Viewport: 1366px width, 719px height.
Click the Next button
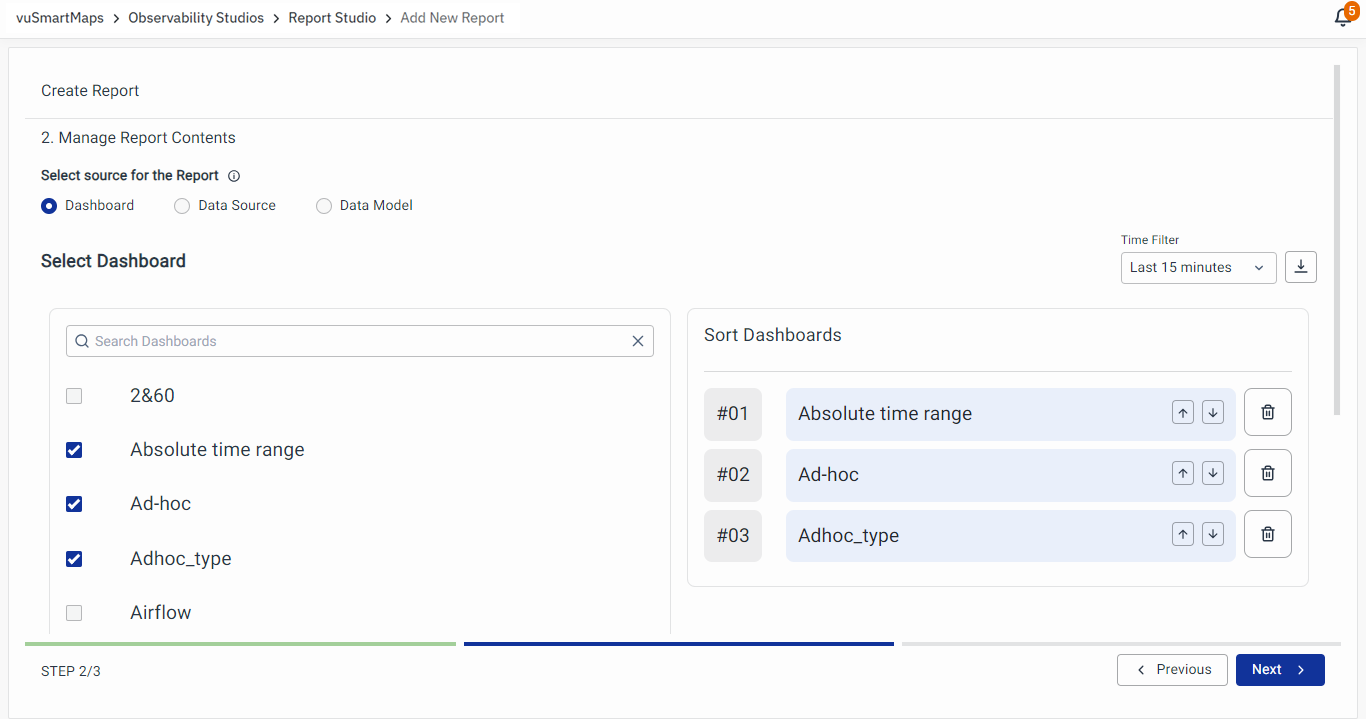1279,670
